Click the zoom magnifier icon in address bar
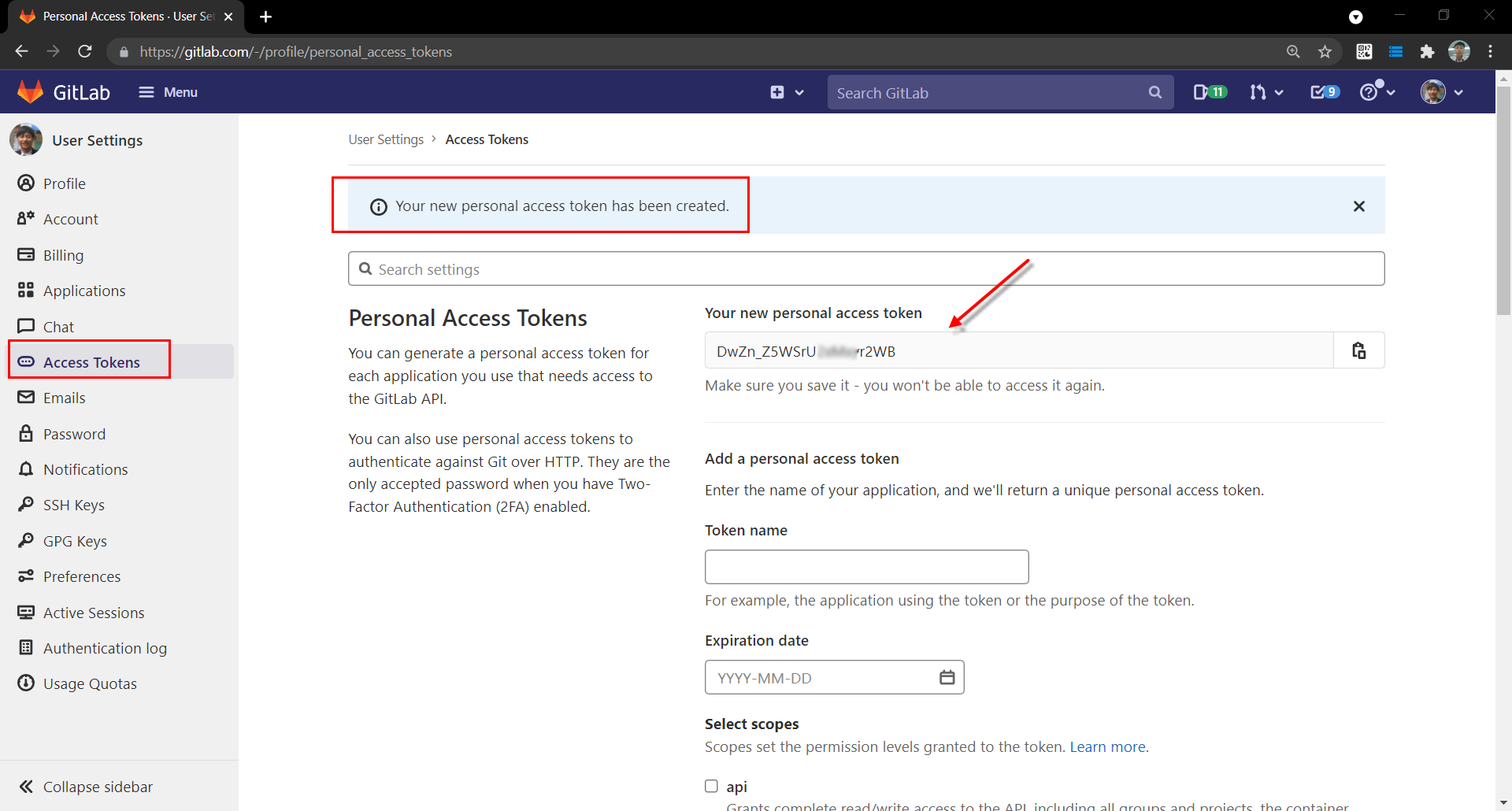The image size is (1512, 811). pos(1293,52)
